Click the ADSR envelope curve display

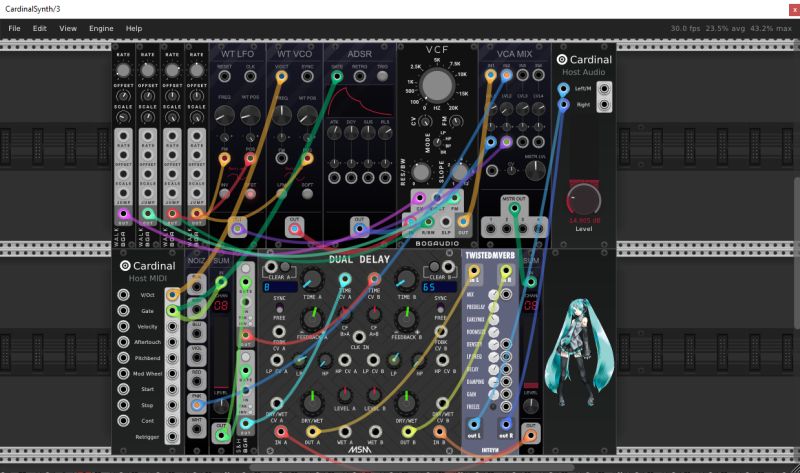(x=360, y=101)
